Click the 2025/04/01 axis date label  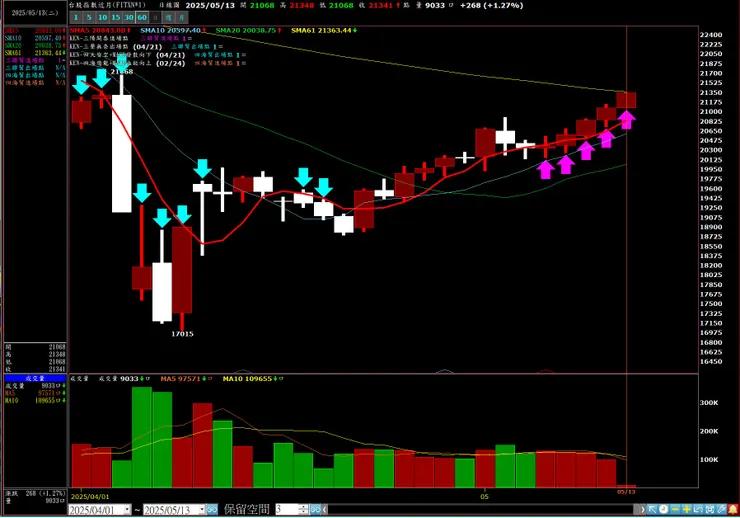pos(90,496)
